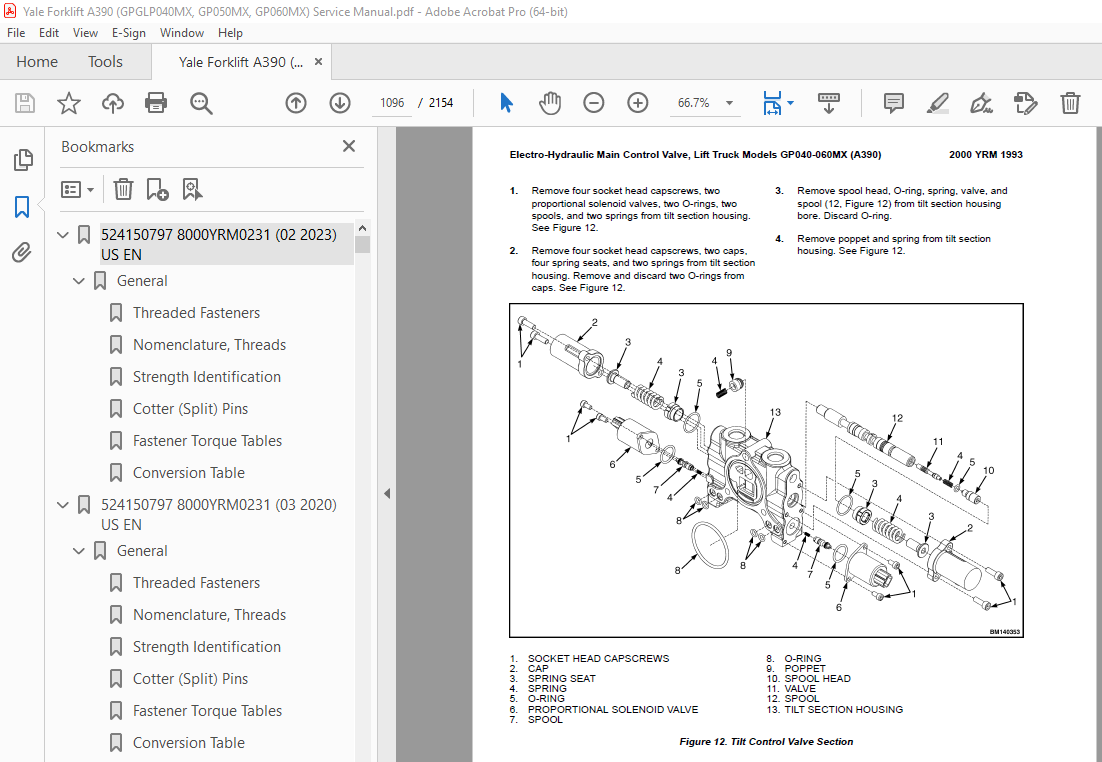The image size is (1102, 762).
Task: Click the 2000 YRM 1993 page header text
Action: pyautogui.click(x=985, y=155)
